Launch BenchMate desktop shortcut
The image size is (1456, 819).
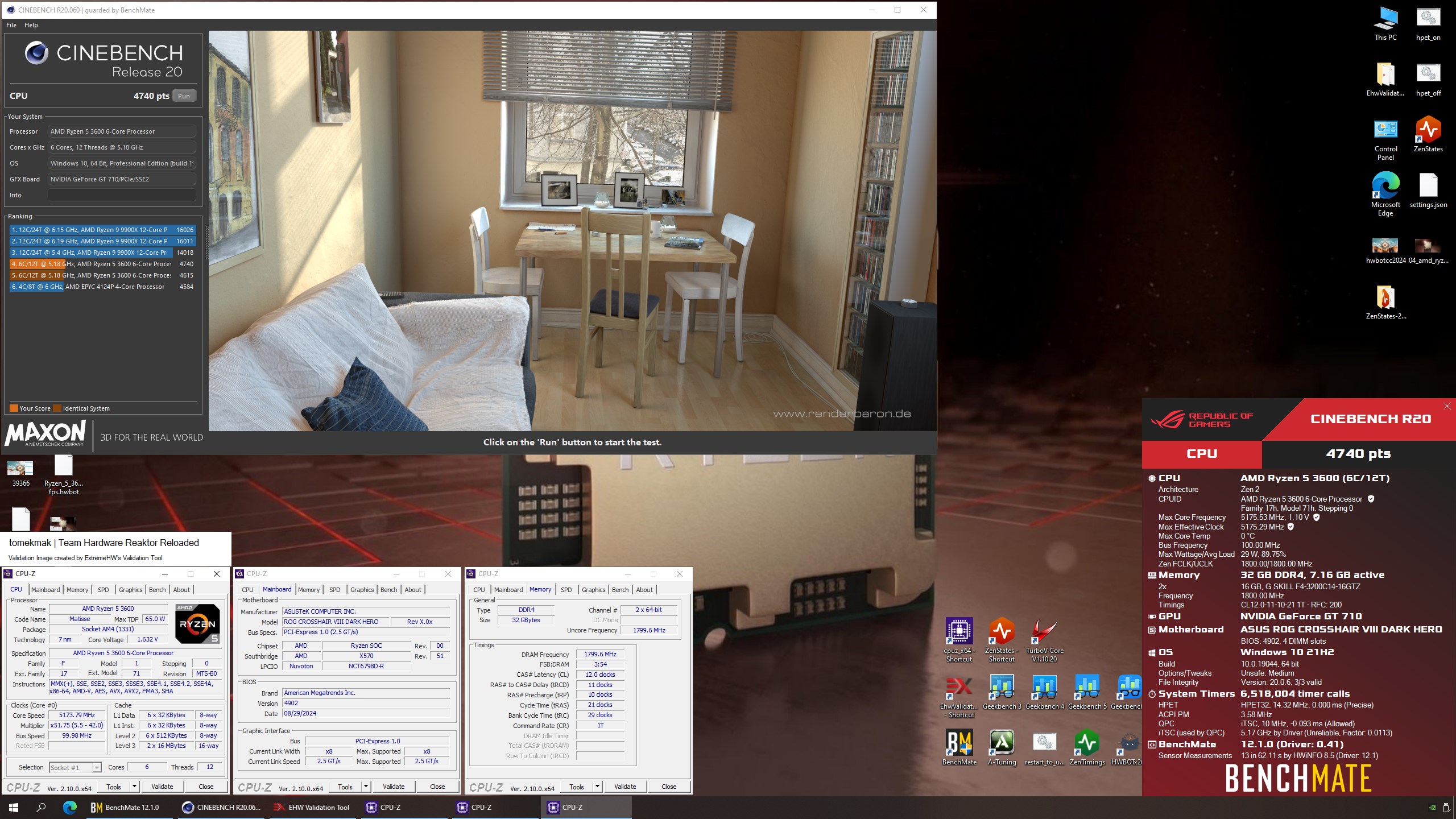(959, 748)
